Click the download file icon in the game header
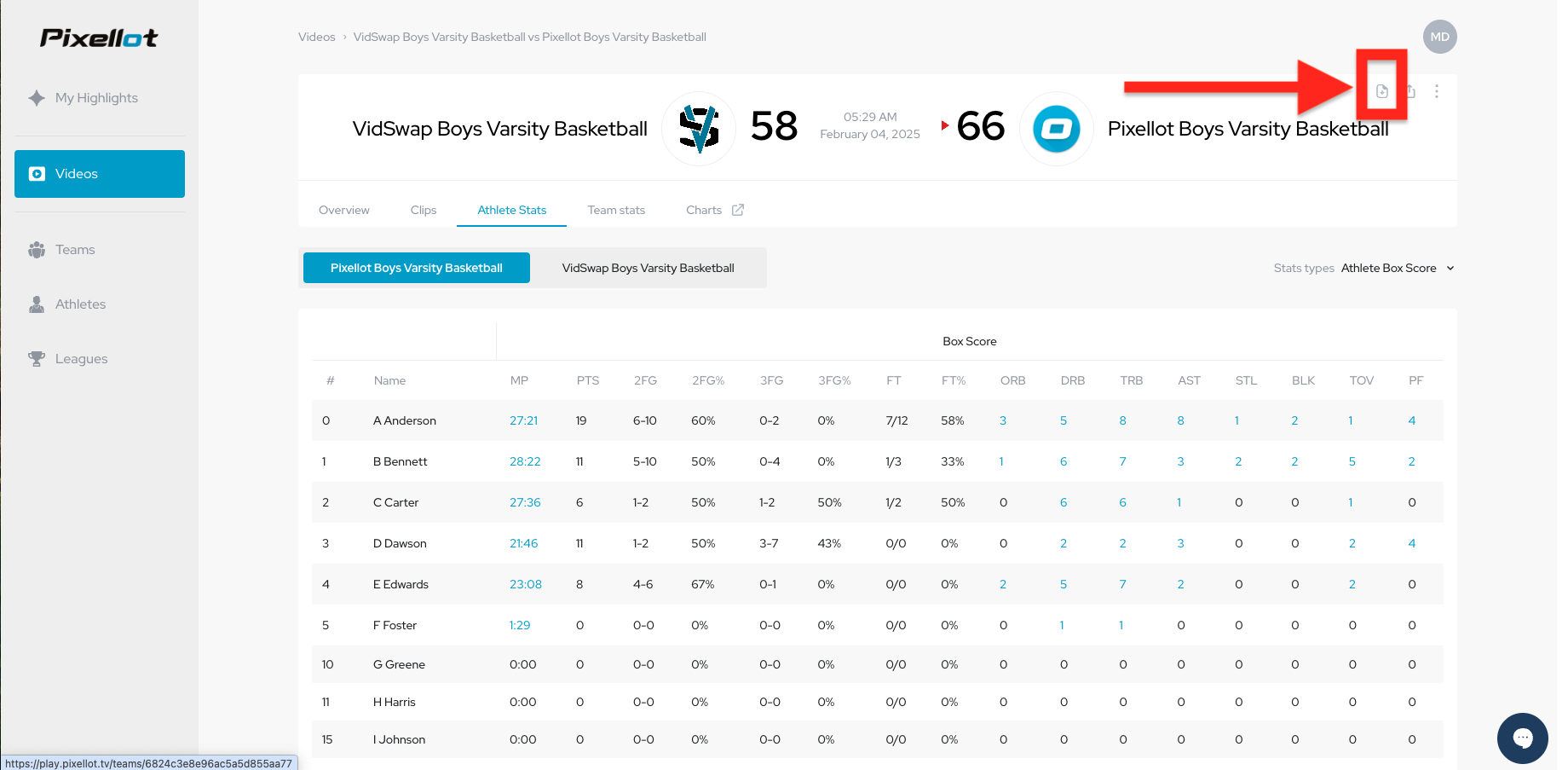Screen dimensions: 1568x770 point(1382,91)
